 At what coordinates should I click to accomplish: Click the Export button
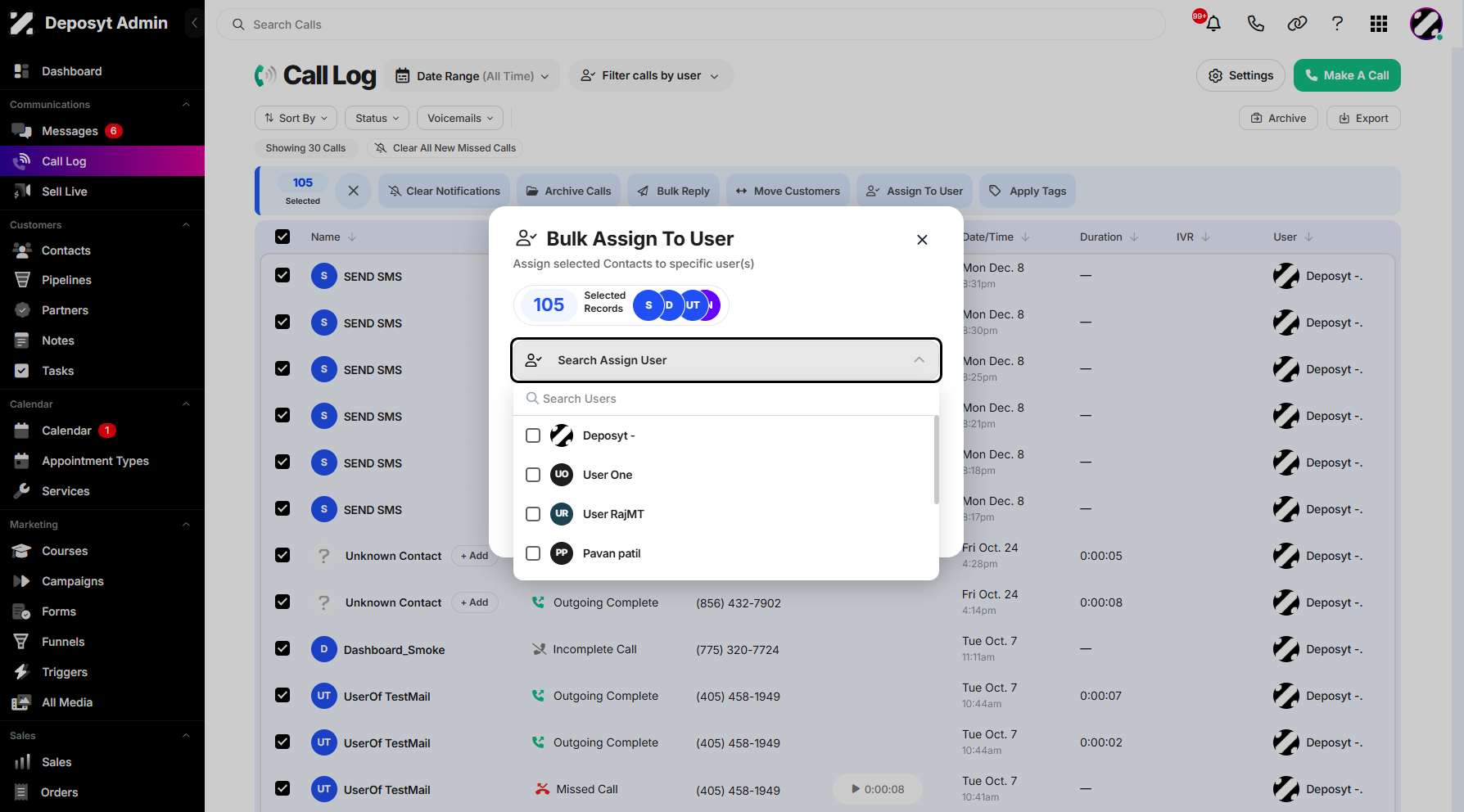pyautogui.click(x=1363, y=118)
